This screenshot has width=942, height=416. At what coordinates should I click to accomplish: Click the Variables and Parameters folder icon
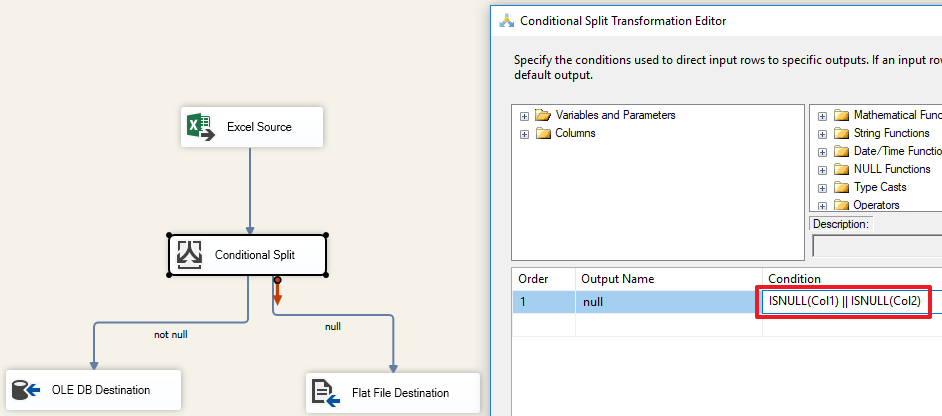click(543, 115)
